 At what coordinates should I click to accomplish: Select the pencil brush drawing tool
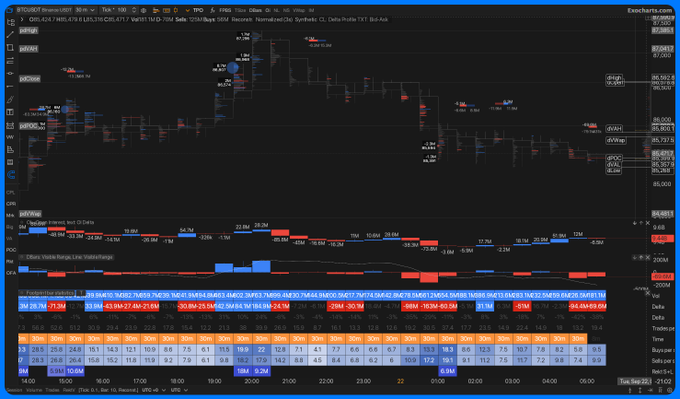pyautogui.click(x=10, y=100)
